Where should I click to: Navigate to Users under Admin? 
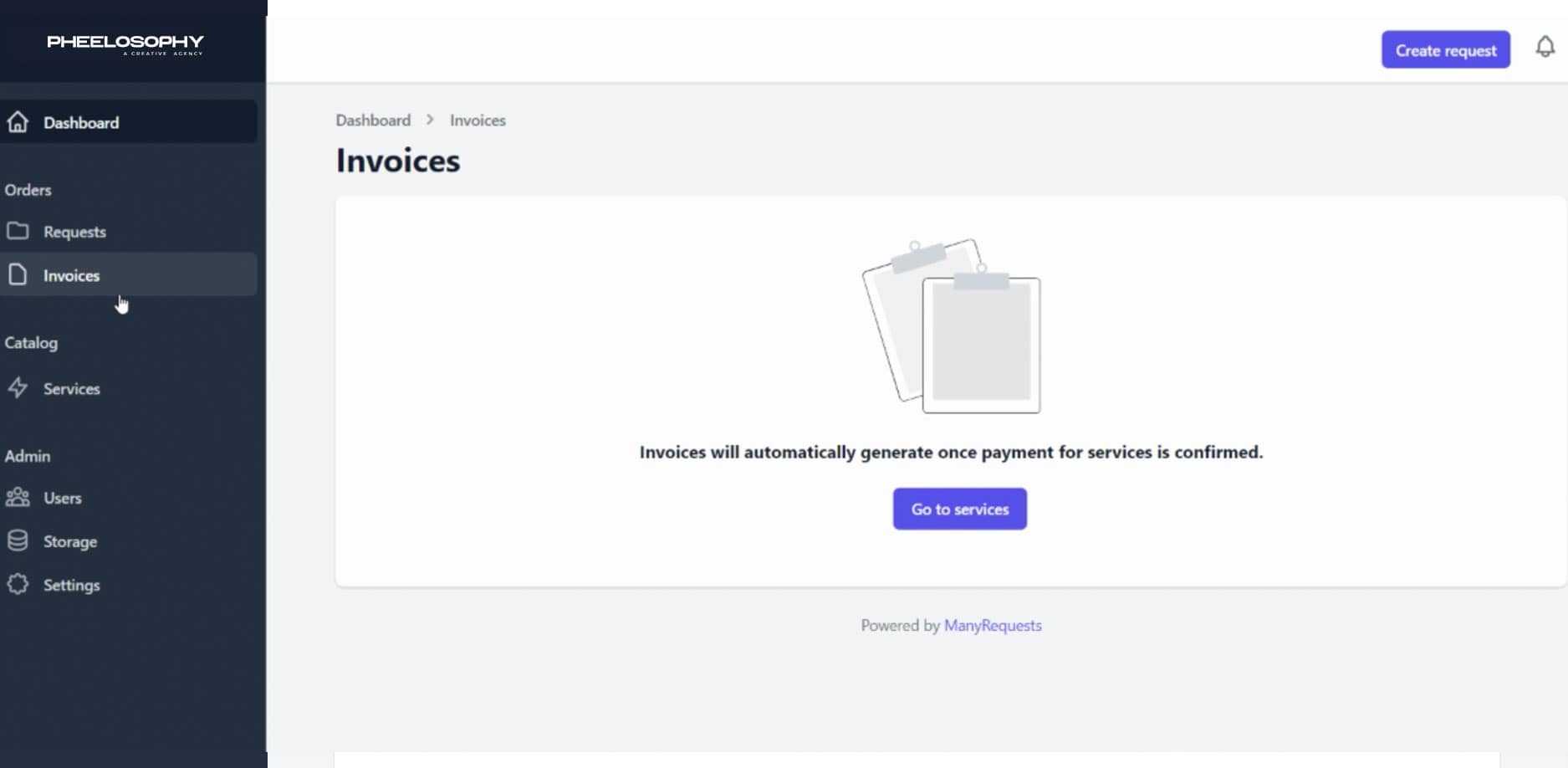(x=63, y=498)
